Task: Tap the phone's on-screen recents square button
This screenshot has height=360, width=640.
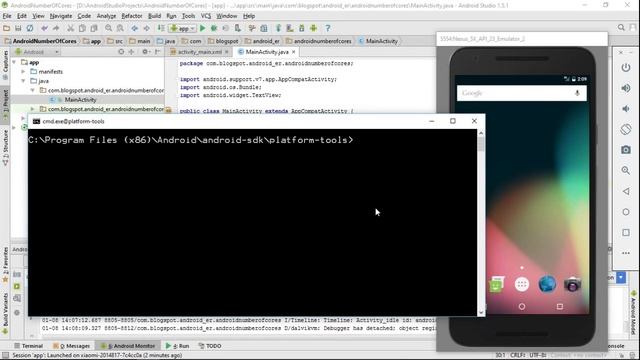Action: click(560, 307)
